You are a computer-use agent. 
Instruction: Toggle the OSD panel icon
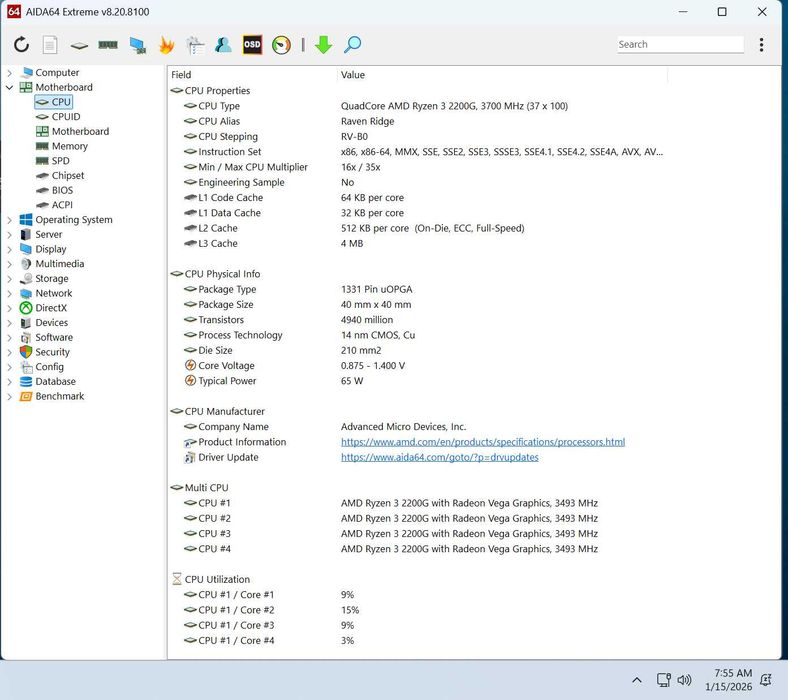point(252,45)
